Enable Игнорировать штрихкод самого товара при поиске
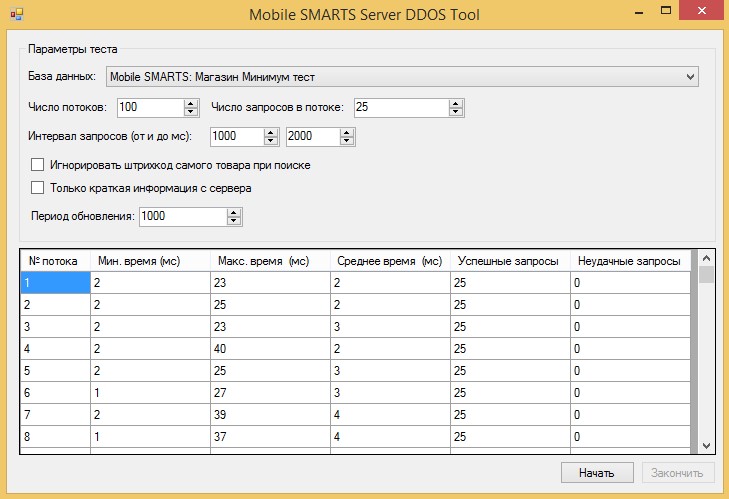This screenshot has height=499, width=729. [37, 165]
